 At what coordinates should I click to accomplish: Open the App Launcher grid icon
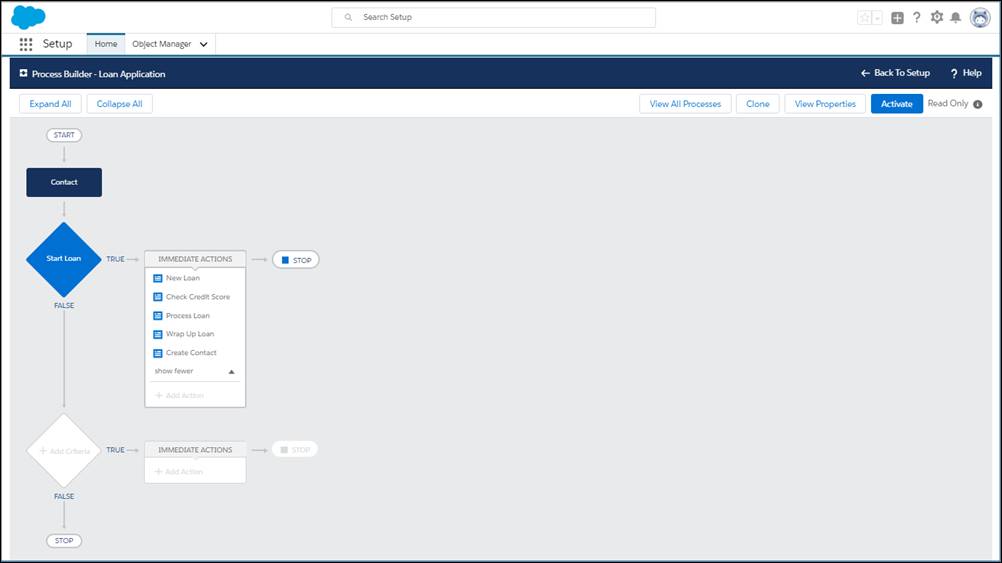tap(26, 44)
